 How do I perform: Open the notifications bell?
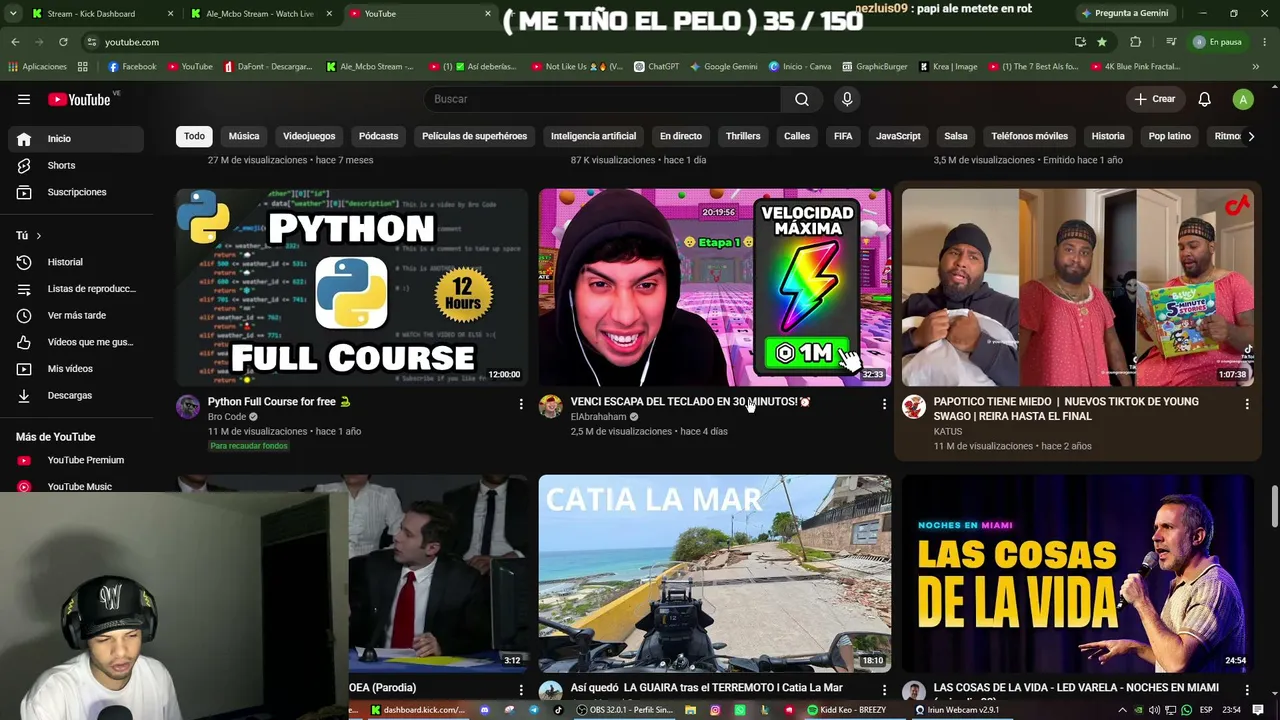1205,99
